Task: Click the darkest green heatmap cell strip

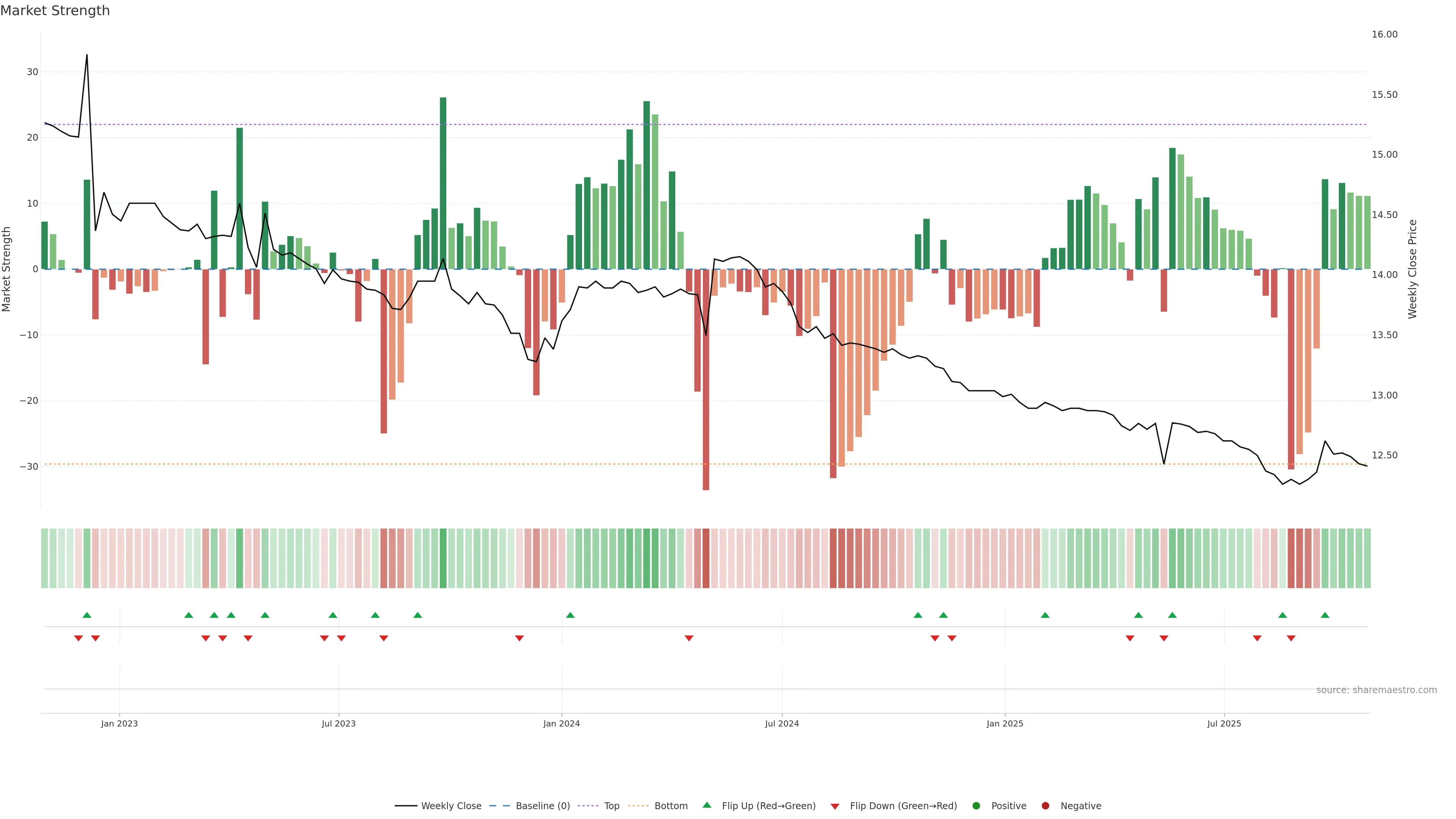Action: point(443,559)
